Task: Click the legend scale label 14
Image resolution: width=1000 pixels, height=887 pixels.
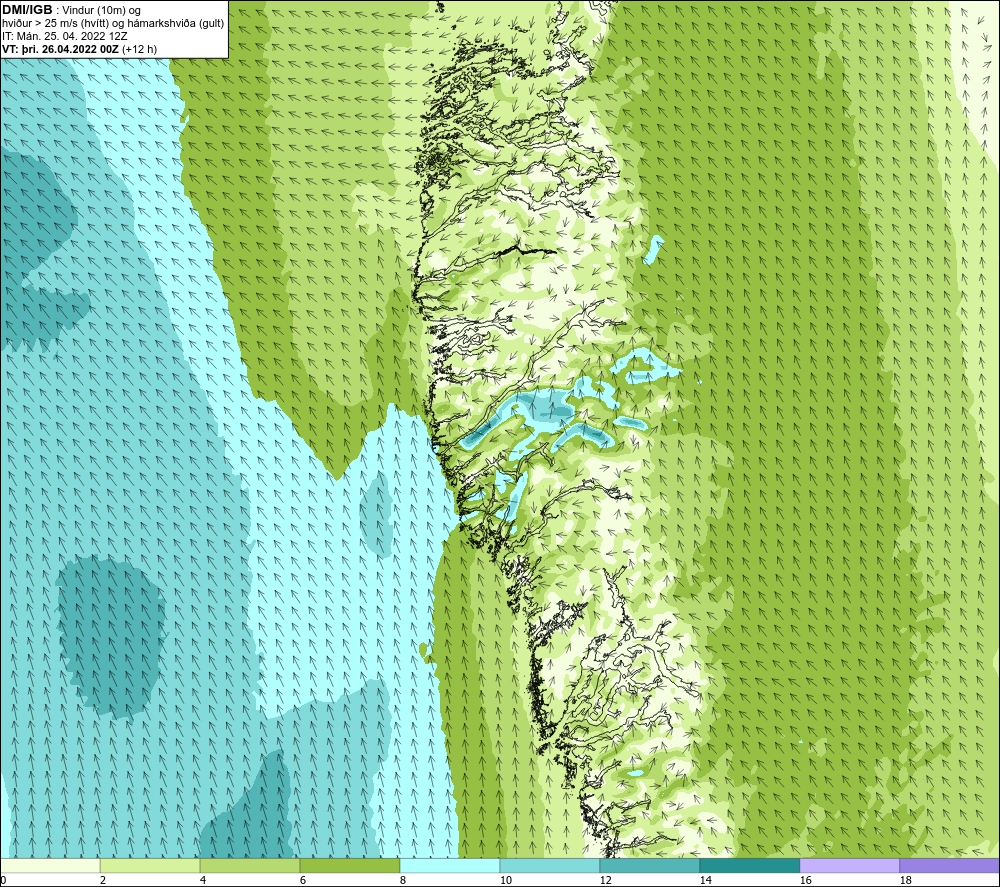Action: [x=705, y=880]
